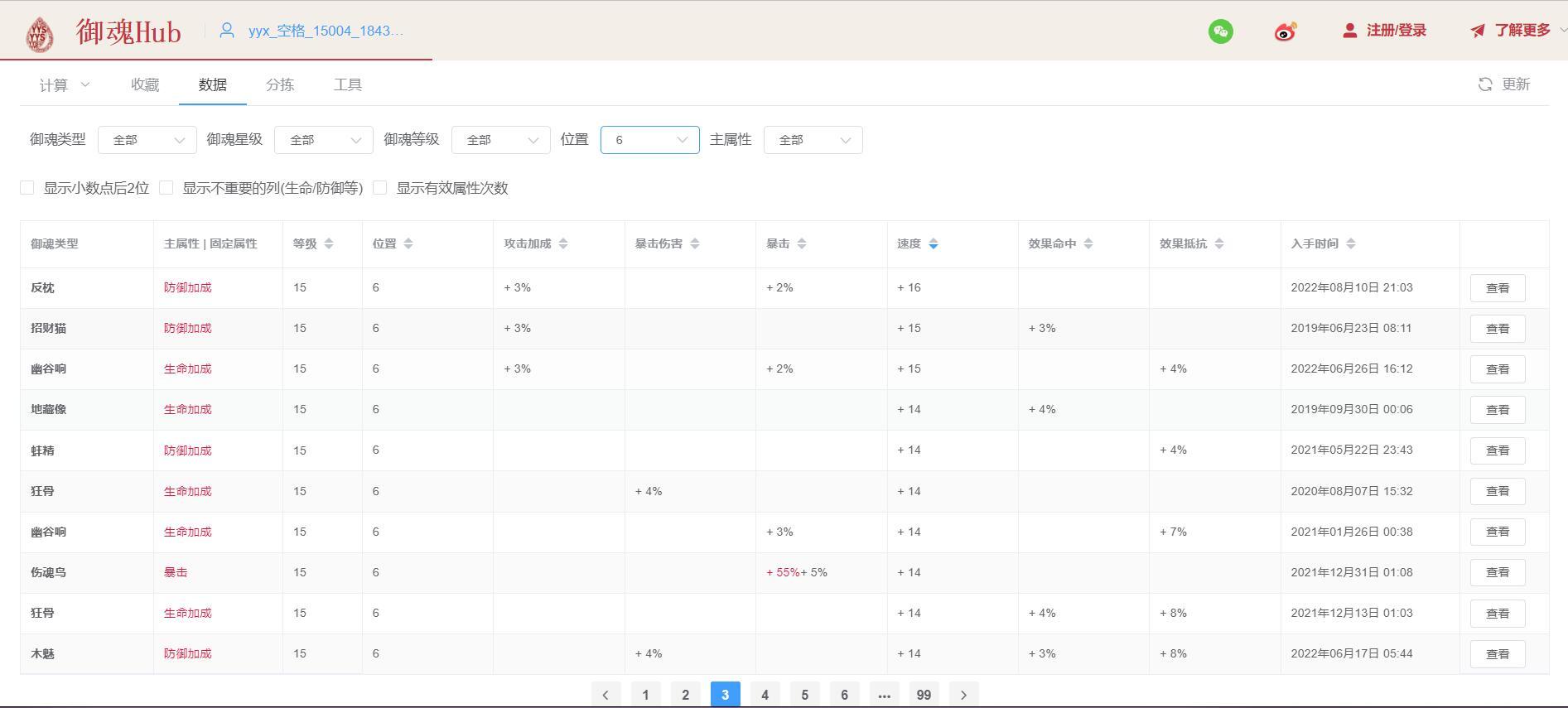The height and width of the screenshot is (708, 1568).
Task: Go to previous page arrow
Action: pos(605,695)
